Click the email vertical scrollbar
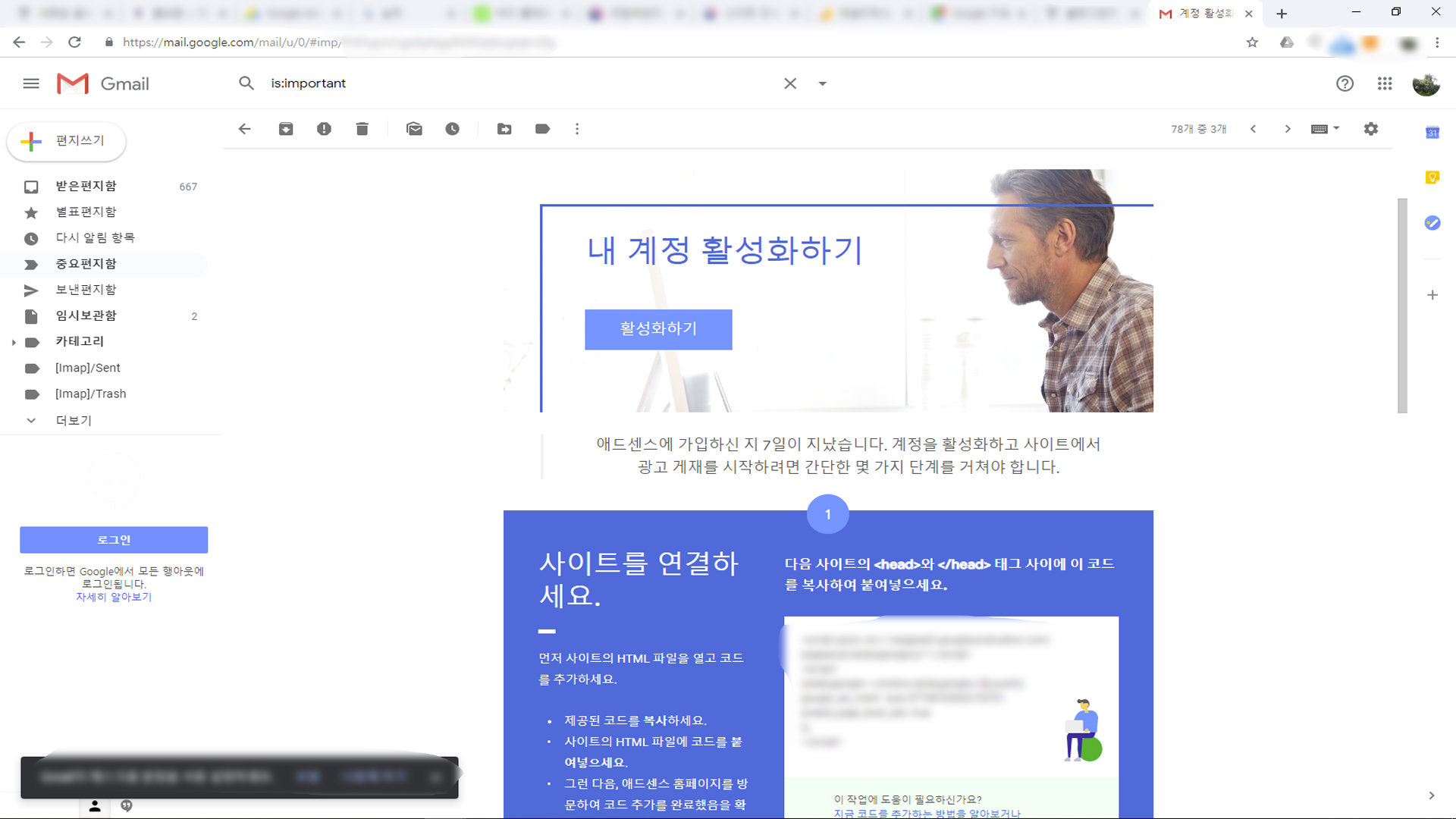This screenshot has width=1456, height=819. (1402, 305)
